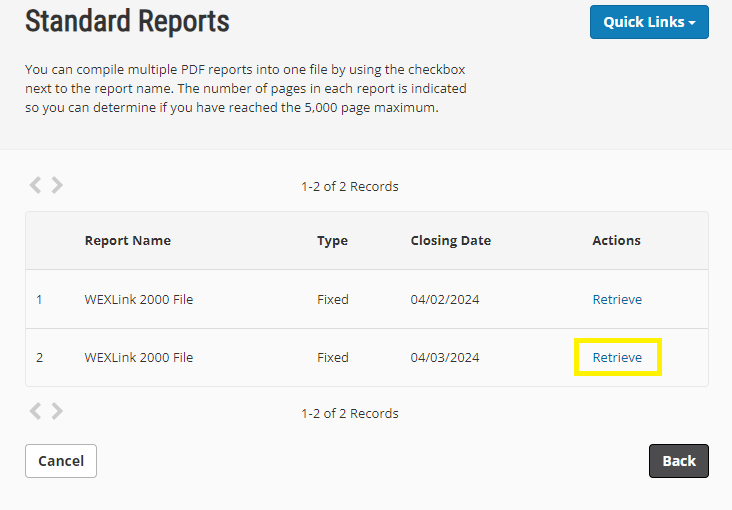Select the Closing Date column header
Viewport: 732px width, 510px height.
point(450,241)
